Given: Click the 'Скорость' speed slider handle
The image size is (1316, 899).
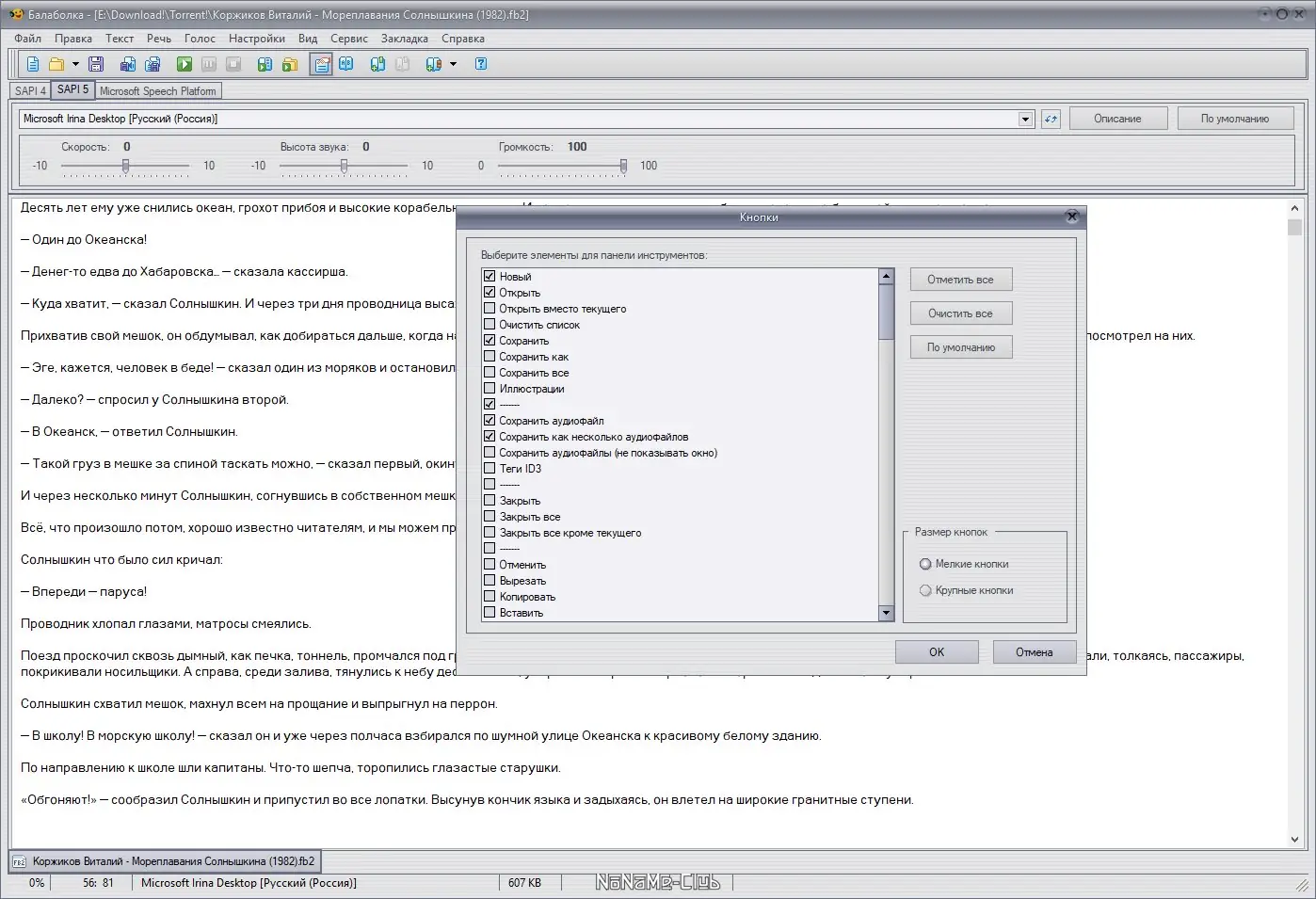Looking at the screenshot, I should [125, 166].
